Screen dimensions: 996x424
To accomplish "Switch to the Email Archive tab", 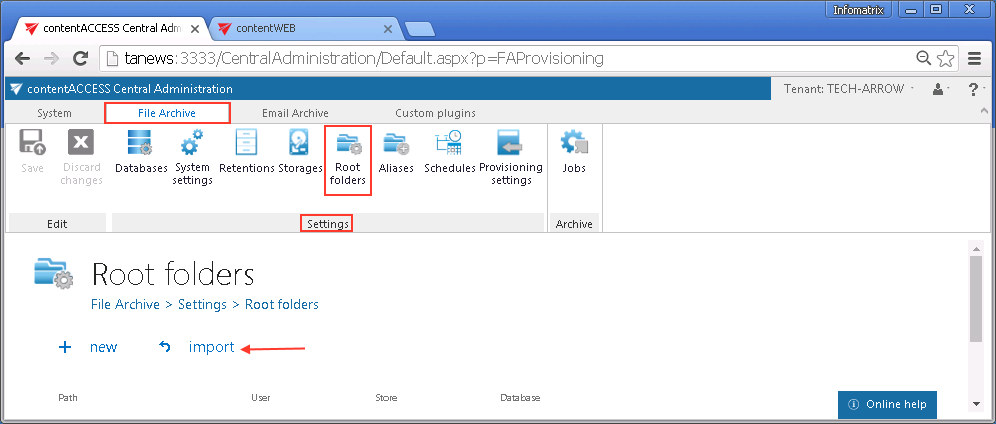I will [295, 113].
